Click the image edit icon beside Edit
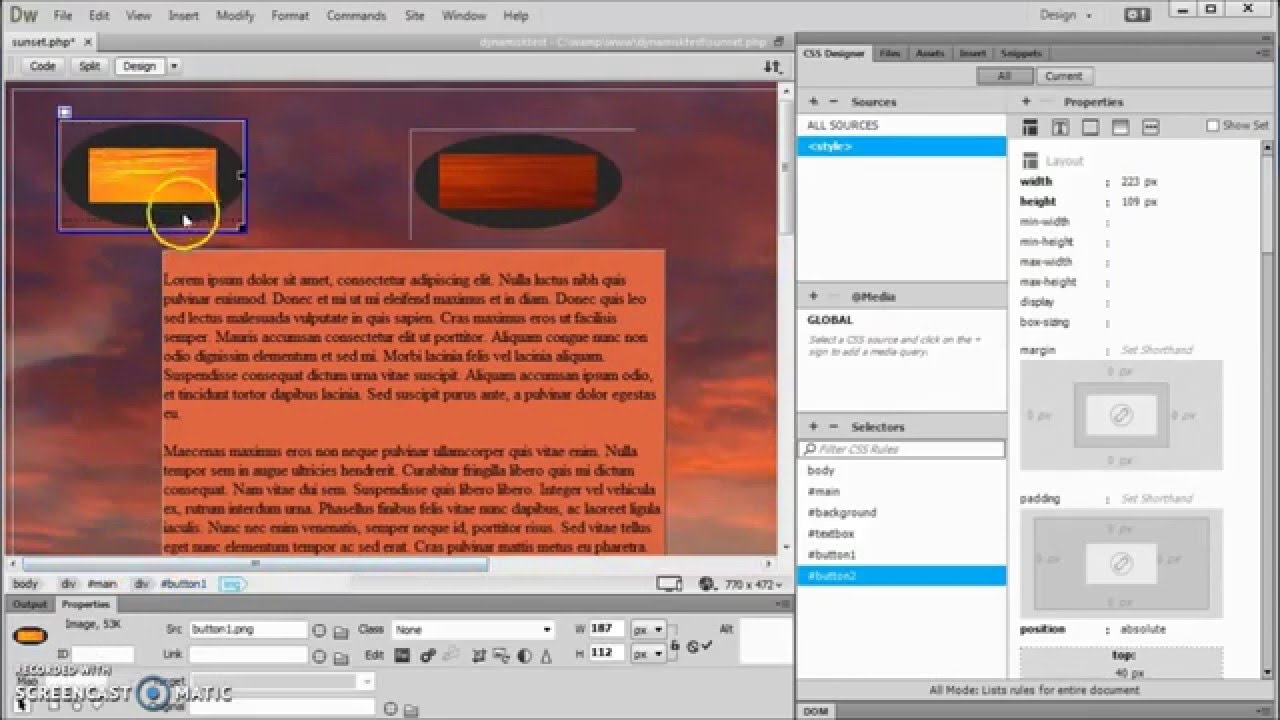The height and width of the screenshot is (720, 1280). click(x=402, y=655)
